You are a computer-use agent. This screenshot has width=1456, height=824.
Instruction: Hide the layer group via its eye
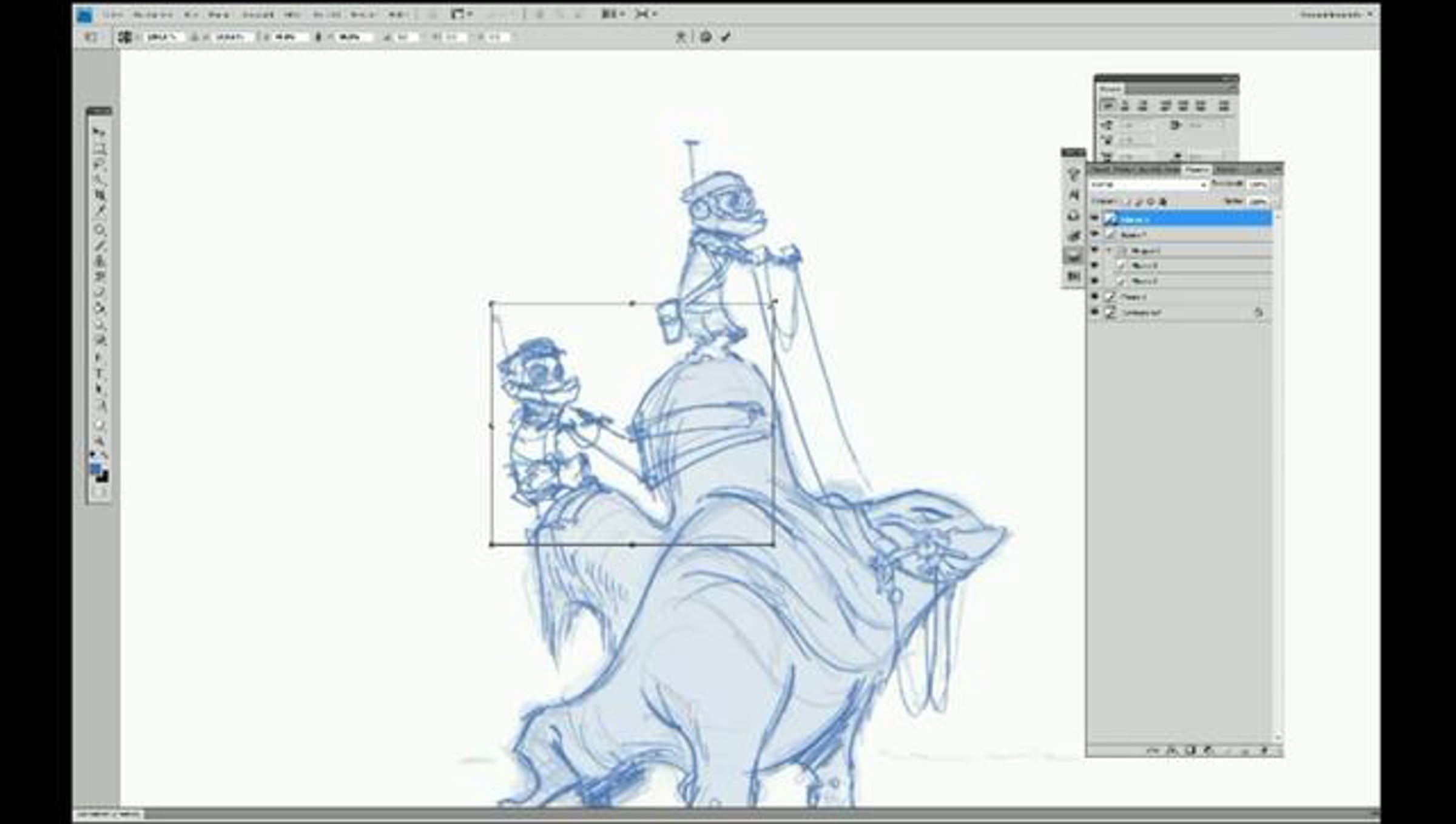(x=1095, y=249)
